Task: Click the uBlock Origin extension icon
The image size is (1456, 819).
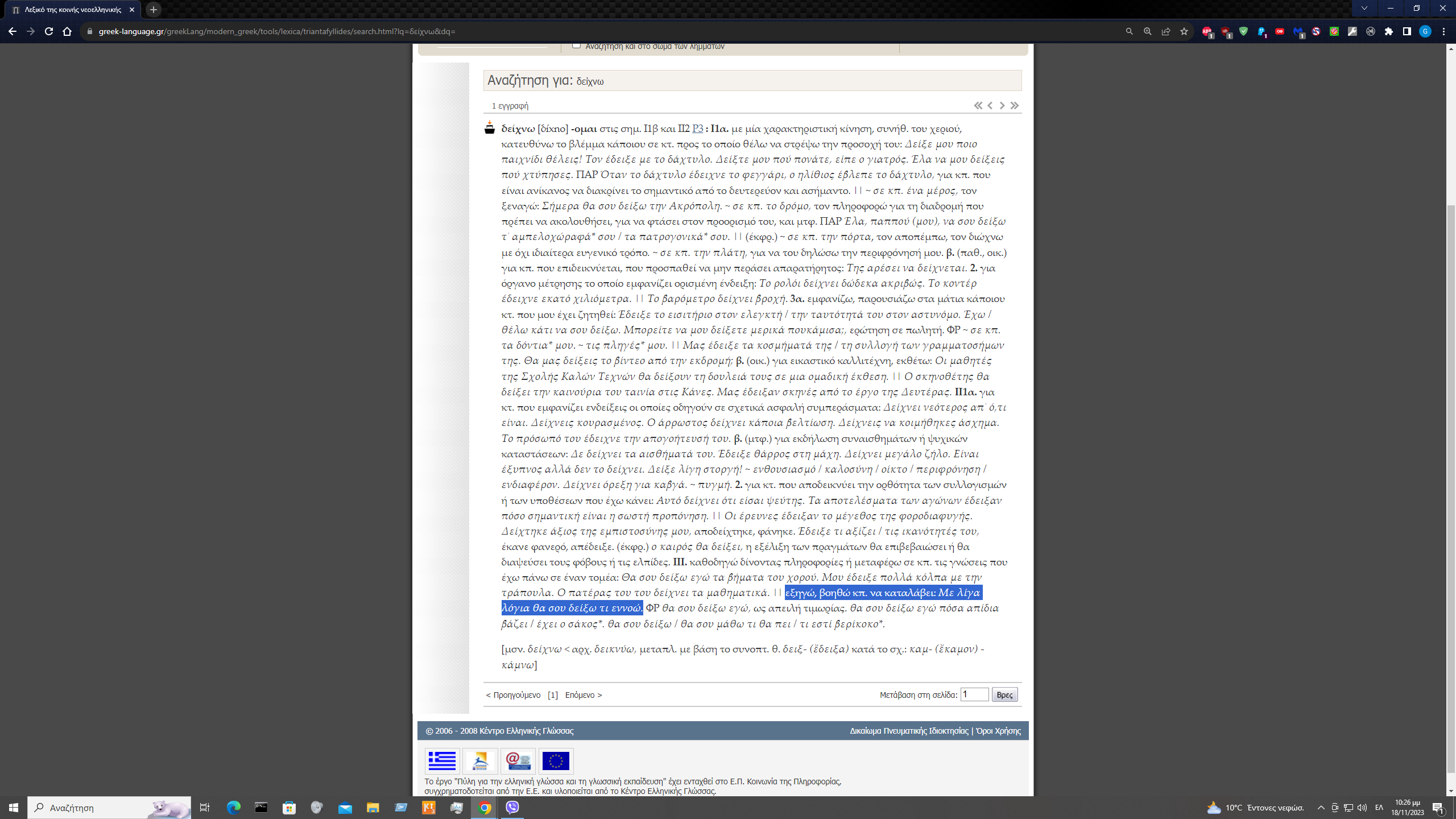Action: coord(1225,32)
